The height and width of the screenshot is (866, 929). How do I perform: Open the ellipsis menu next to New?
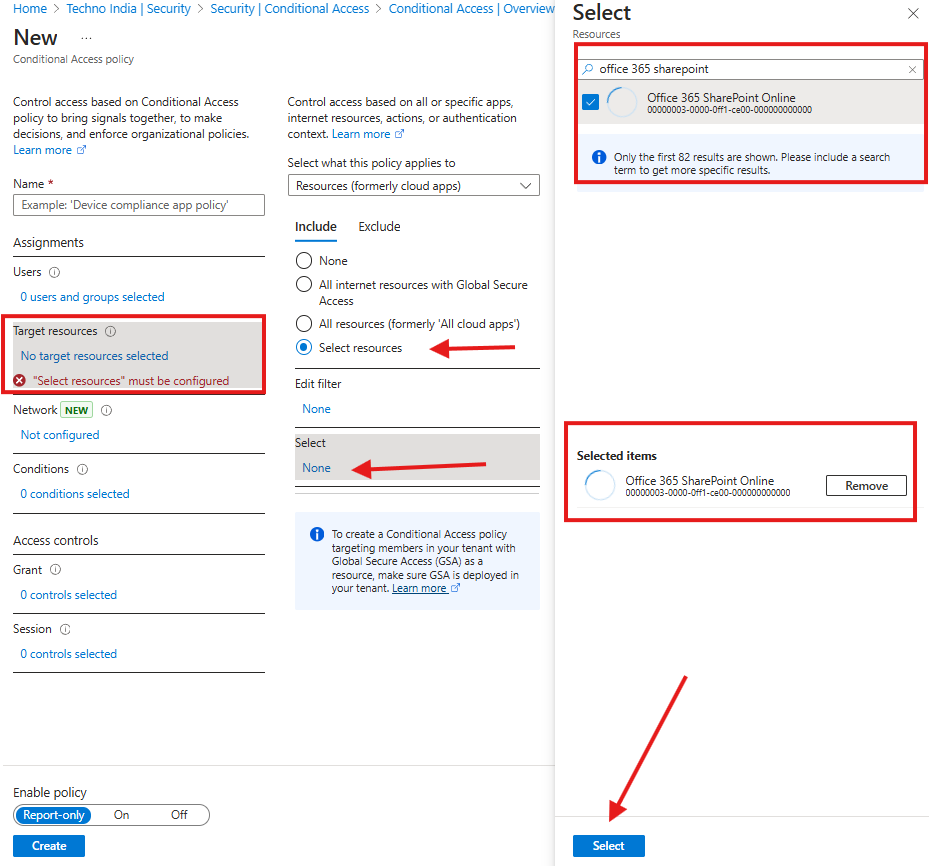(x=87, y=38)
